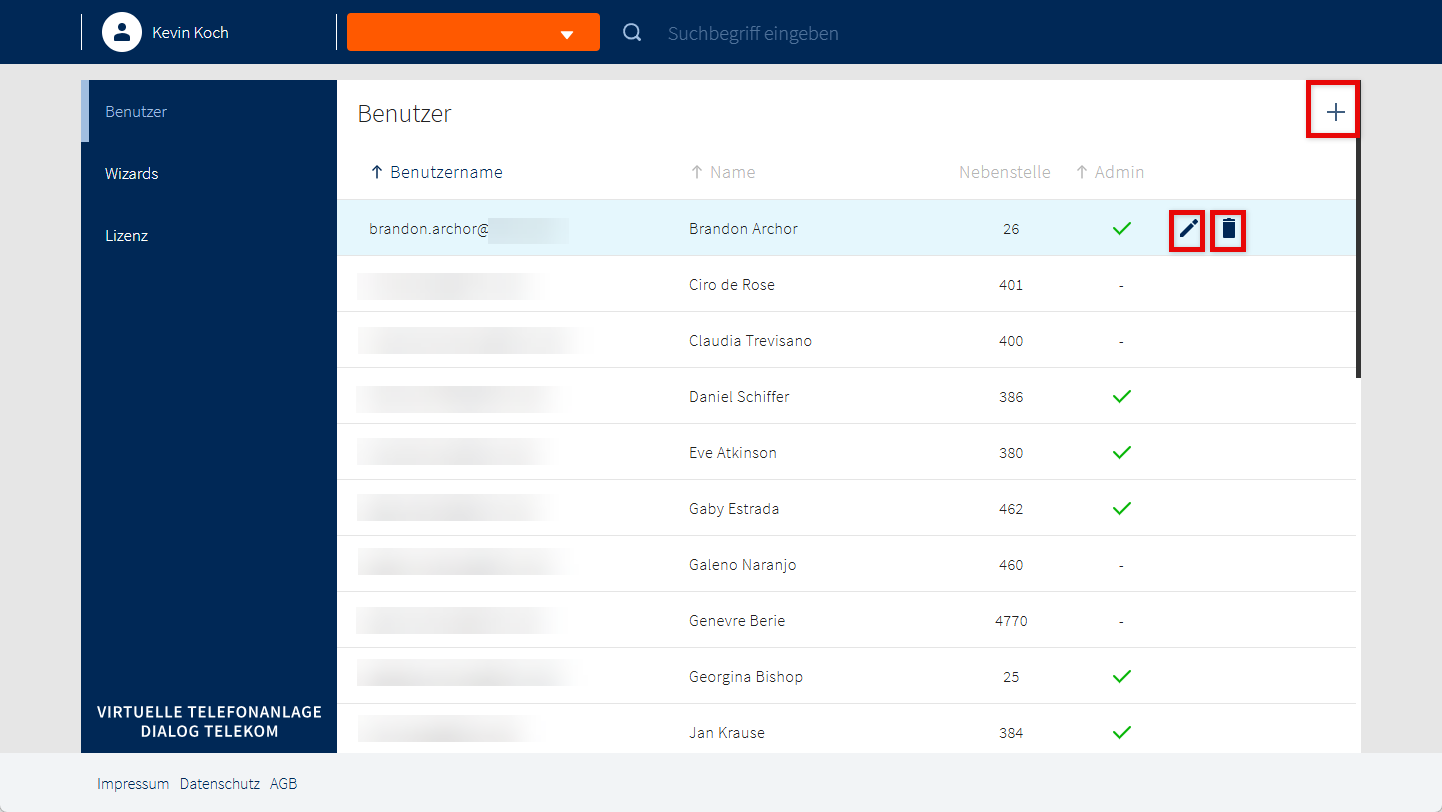Click trash delete icon for Brandon Archor
This screenshot has height=812, width=1442.
[1229, 229]
